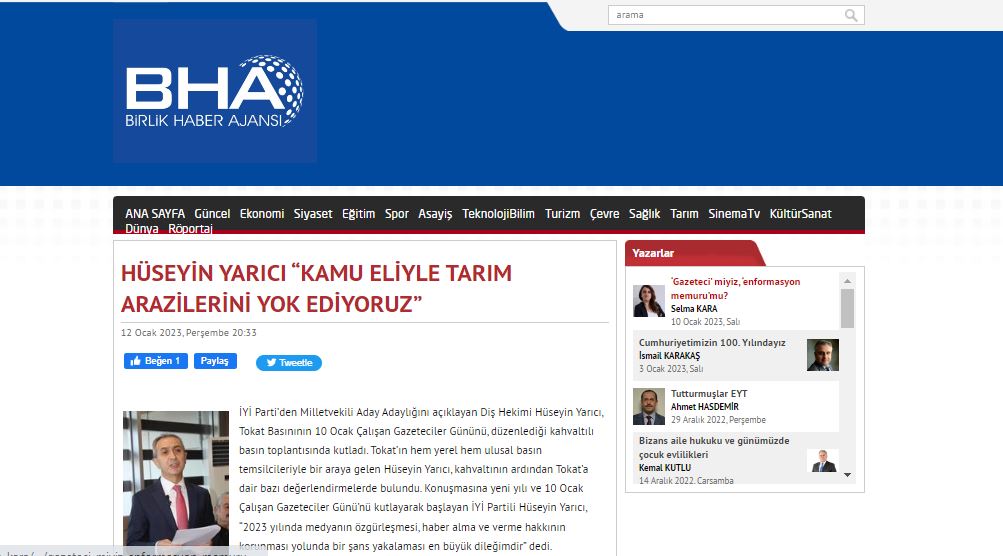Viewport: 1003px width, 556px height.
Task: Open the BHA Birlik Haber Ajansı logo
Action: tap(215, 91)
